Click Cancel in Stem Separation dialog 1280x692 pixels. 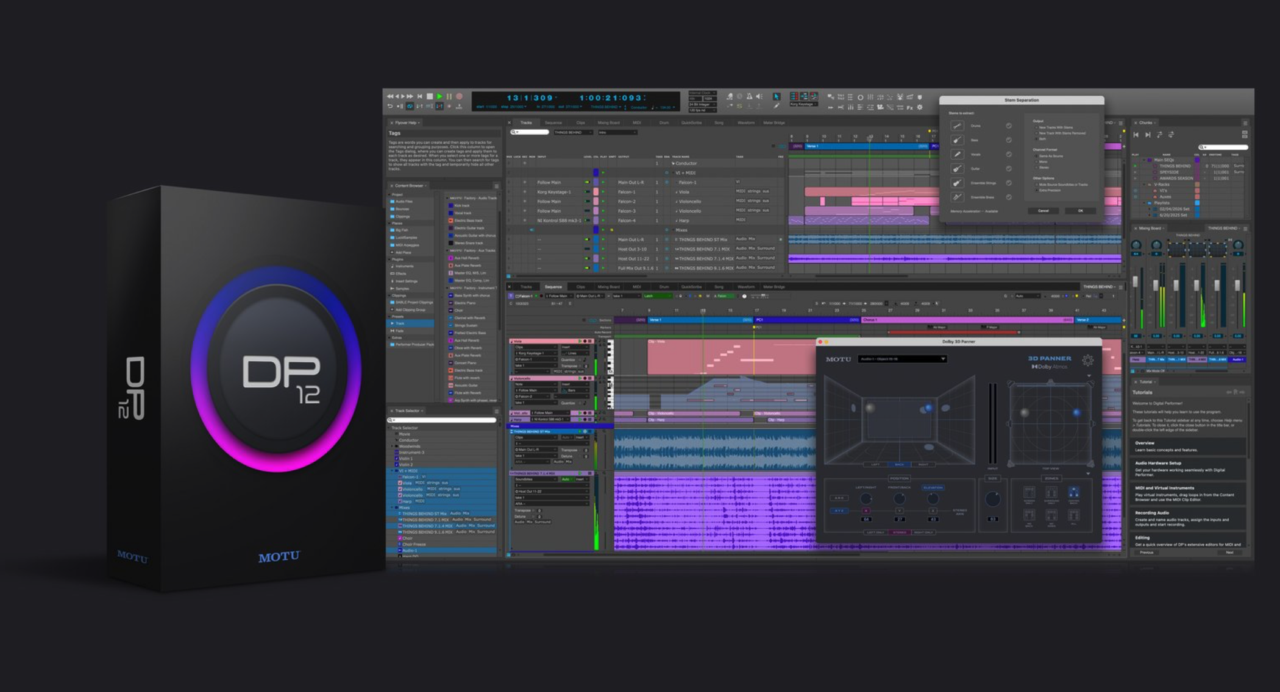[1043, 211]
